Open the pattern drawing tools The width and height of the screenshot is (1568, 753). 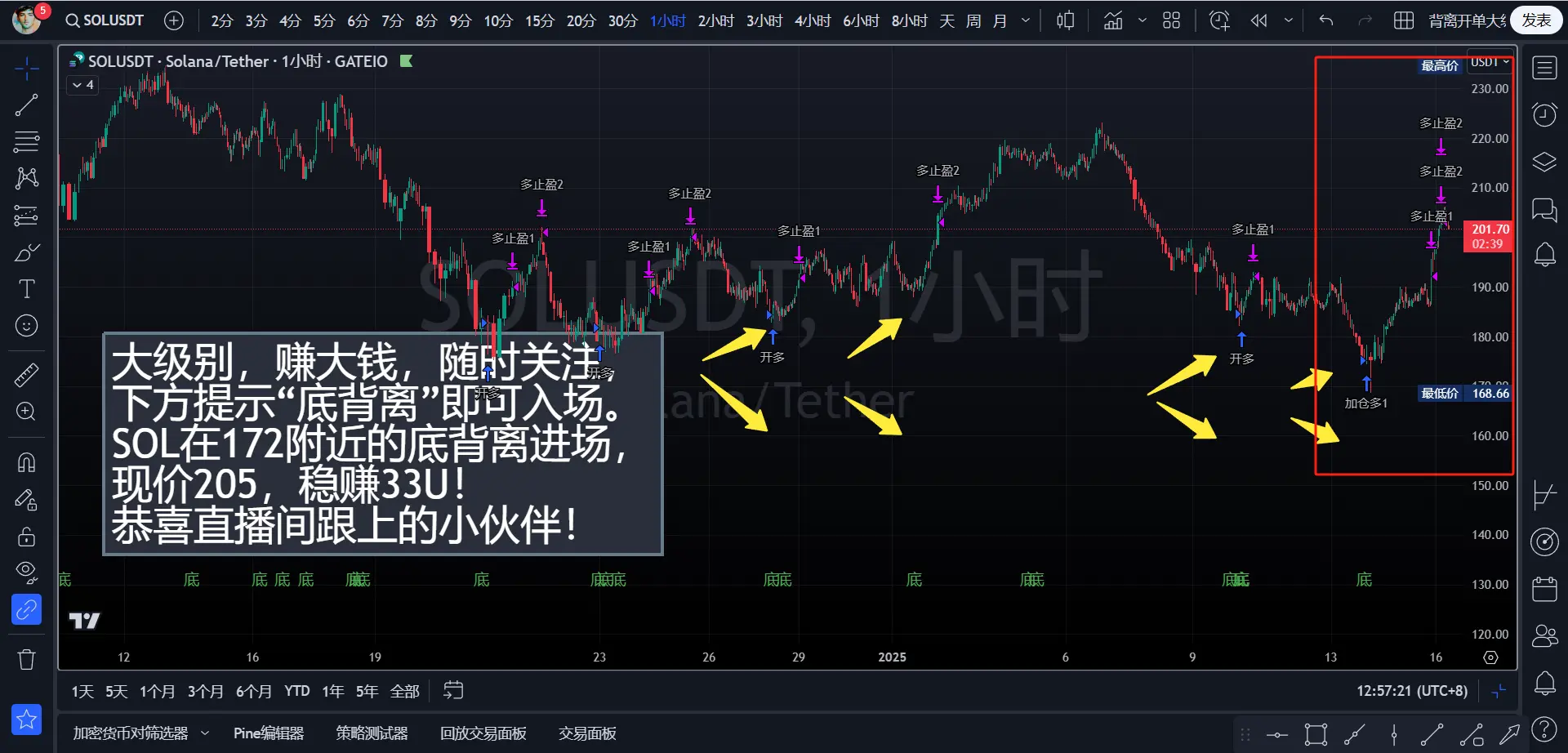(x=26, y=178)
